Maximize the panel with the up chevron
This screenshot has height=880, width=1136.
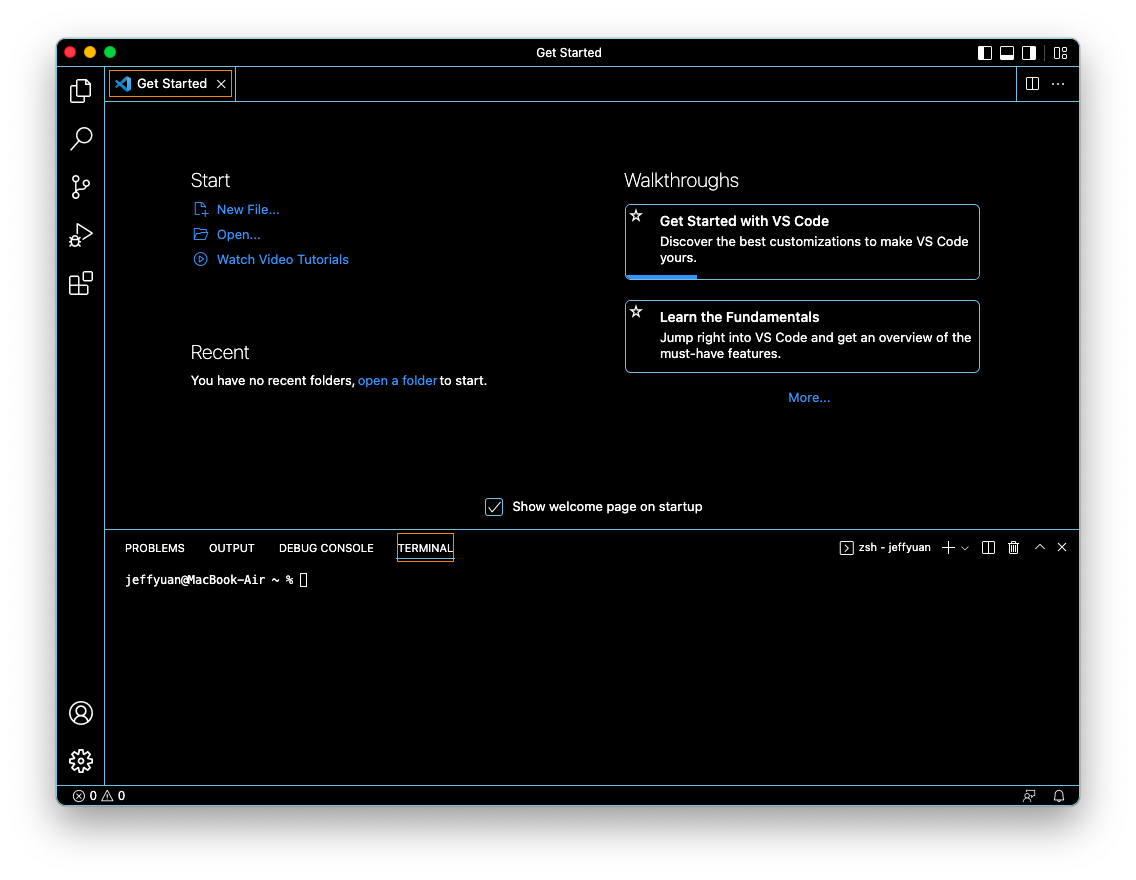point(1040,548)
